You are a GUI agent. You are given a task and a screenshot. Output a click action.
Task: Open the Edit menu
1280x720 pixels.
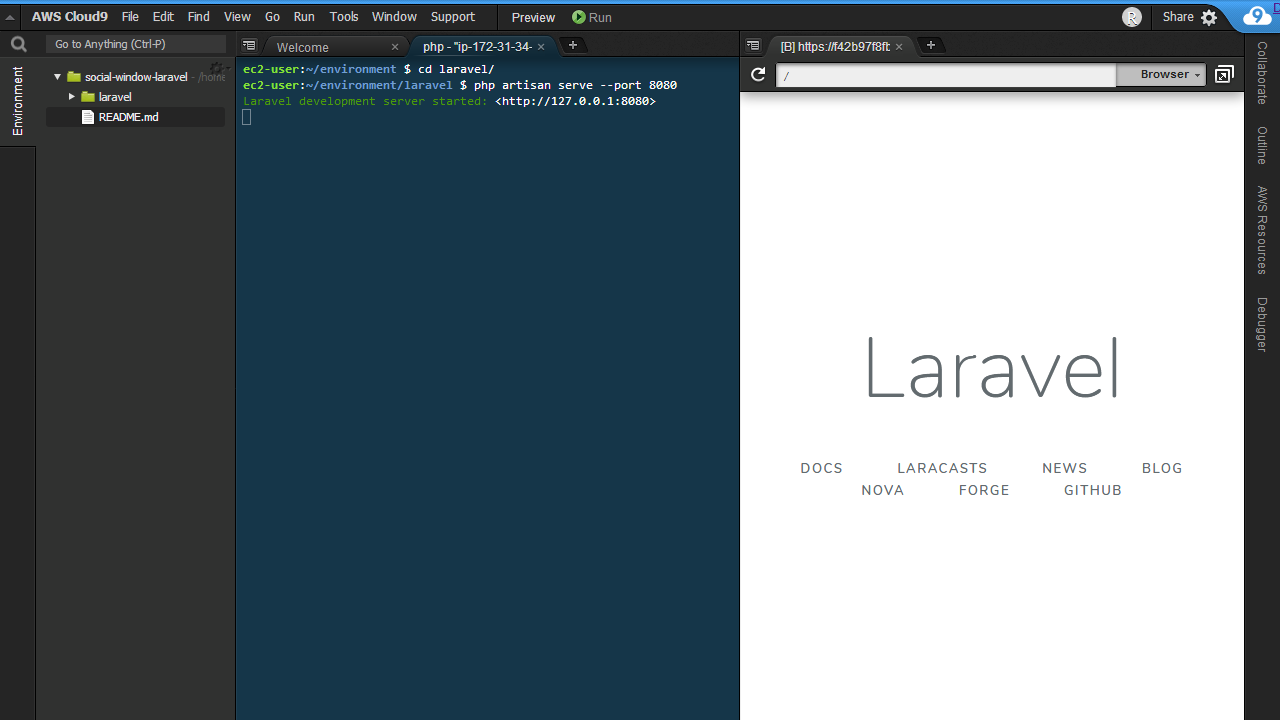click(163, 17)
